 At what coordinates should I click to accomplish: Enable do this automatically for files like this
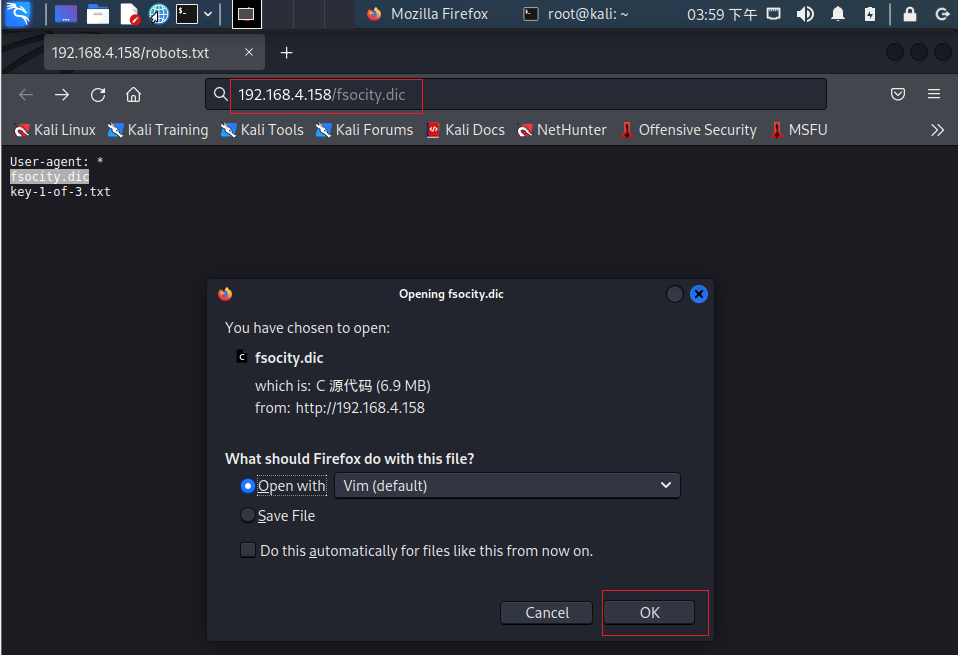pyautogui.click(x=247, y=549)
